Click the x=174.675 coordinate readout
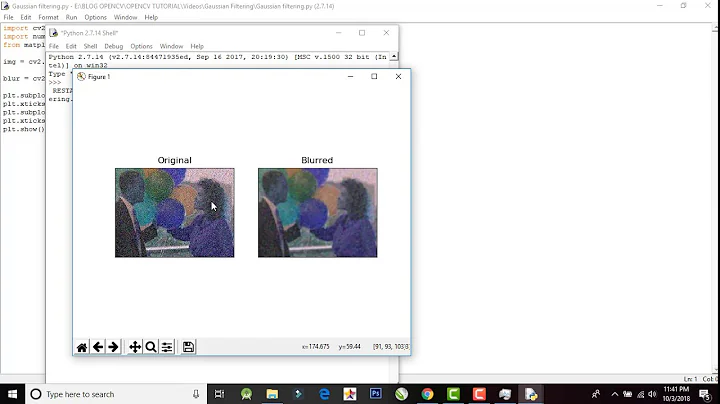Image resolution: width=720 pixels, height=404 pixels. point(315,347)
